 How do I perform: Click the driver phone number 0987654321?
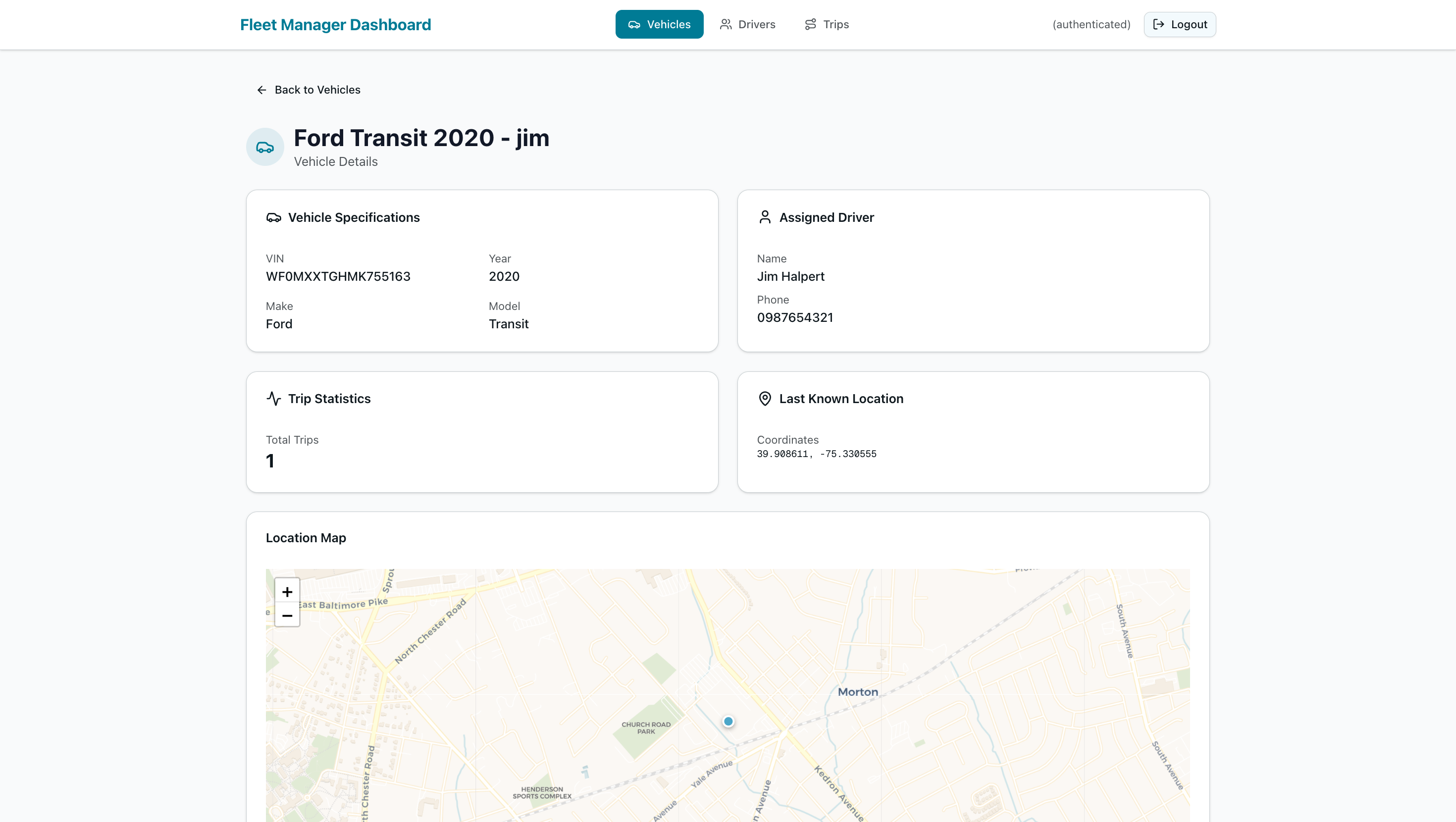click(795, 318)
